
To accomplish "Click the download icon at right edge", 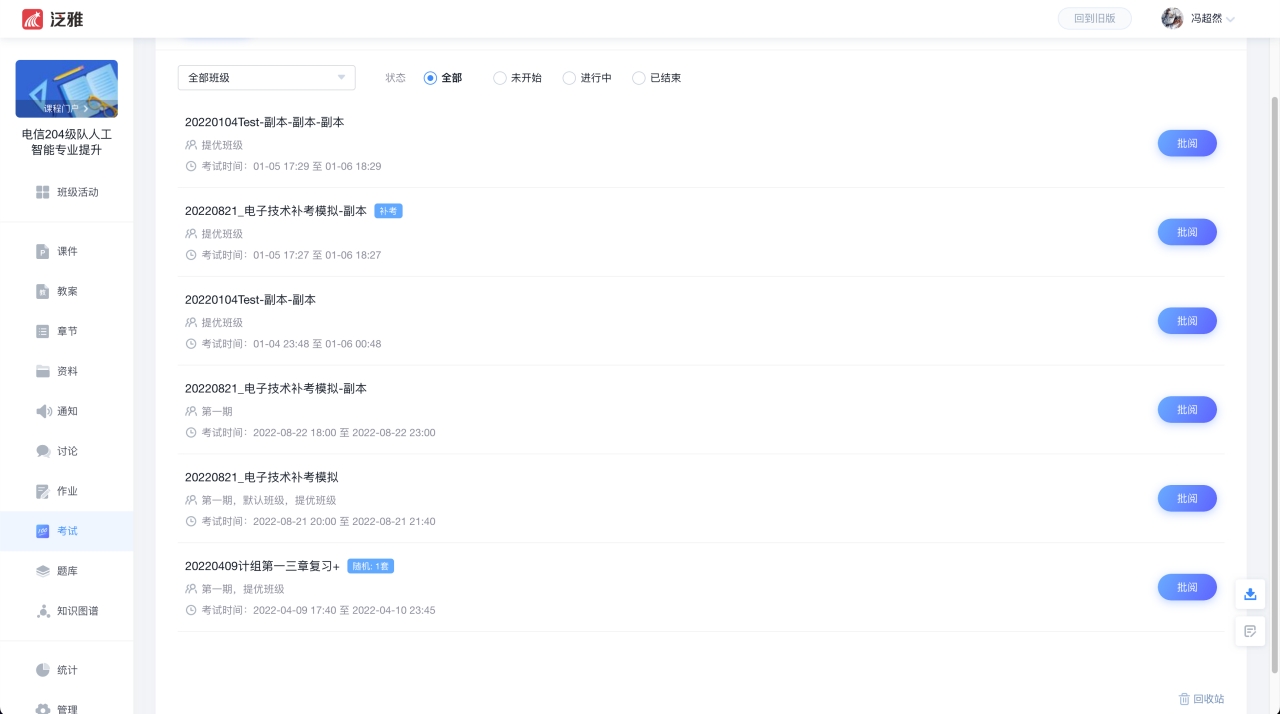I will click(x=1250, y=594).
